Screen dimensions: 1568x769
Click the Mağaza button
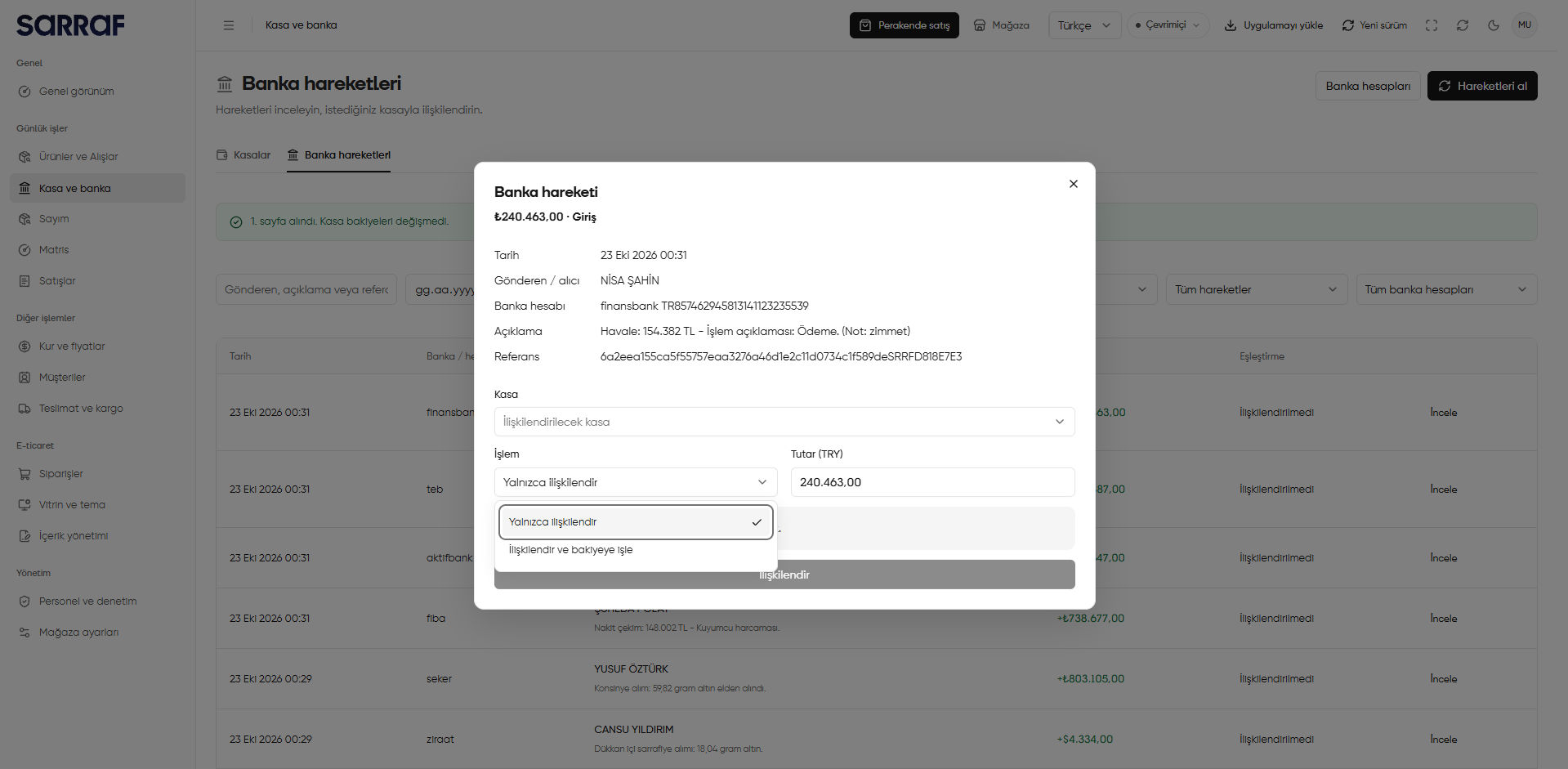coord(1002,25)
